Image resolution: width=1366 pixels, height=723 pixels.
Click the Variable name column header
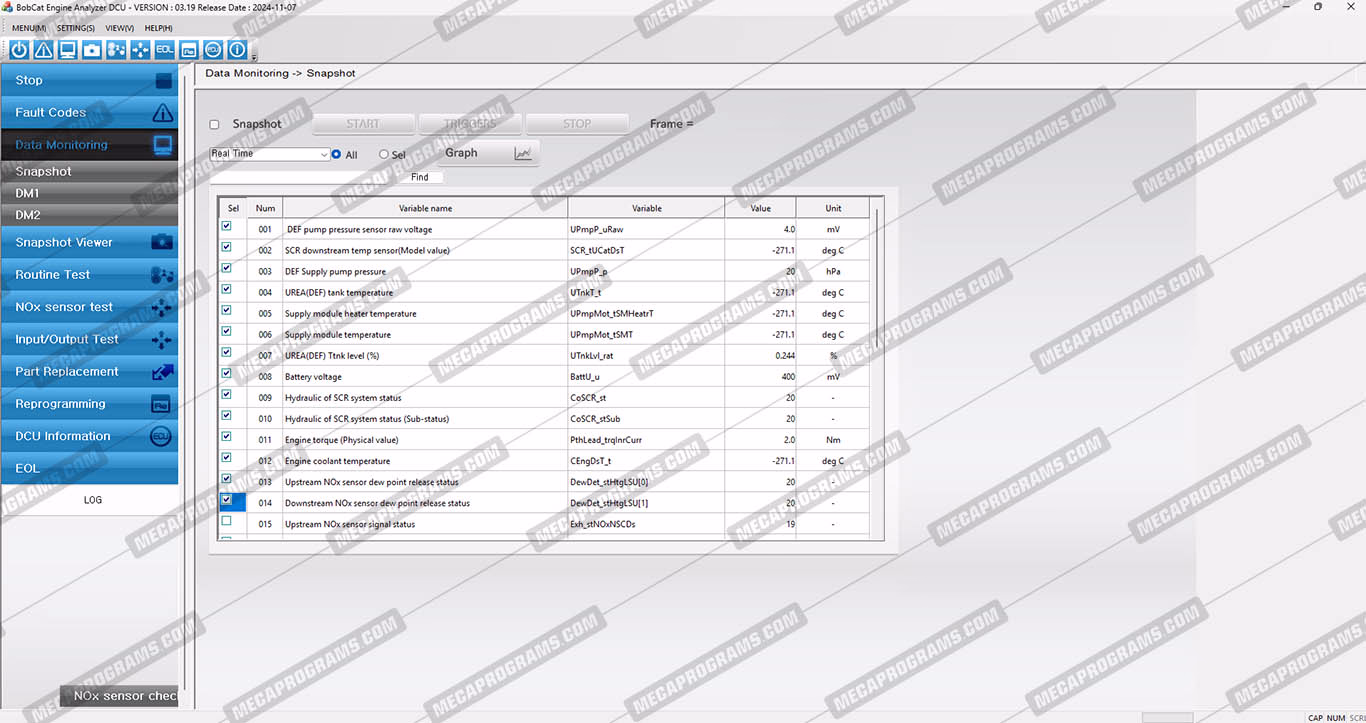425,208
